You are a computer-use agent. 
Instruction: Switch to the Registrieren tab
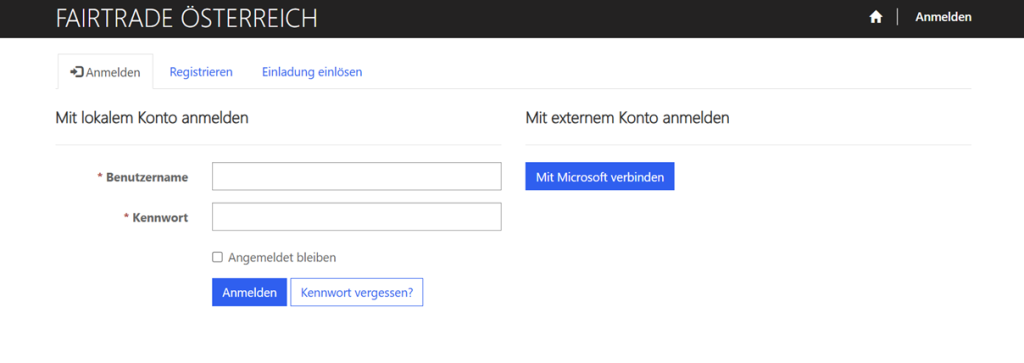tap(201, 72)
